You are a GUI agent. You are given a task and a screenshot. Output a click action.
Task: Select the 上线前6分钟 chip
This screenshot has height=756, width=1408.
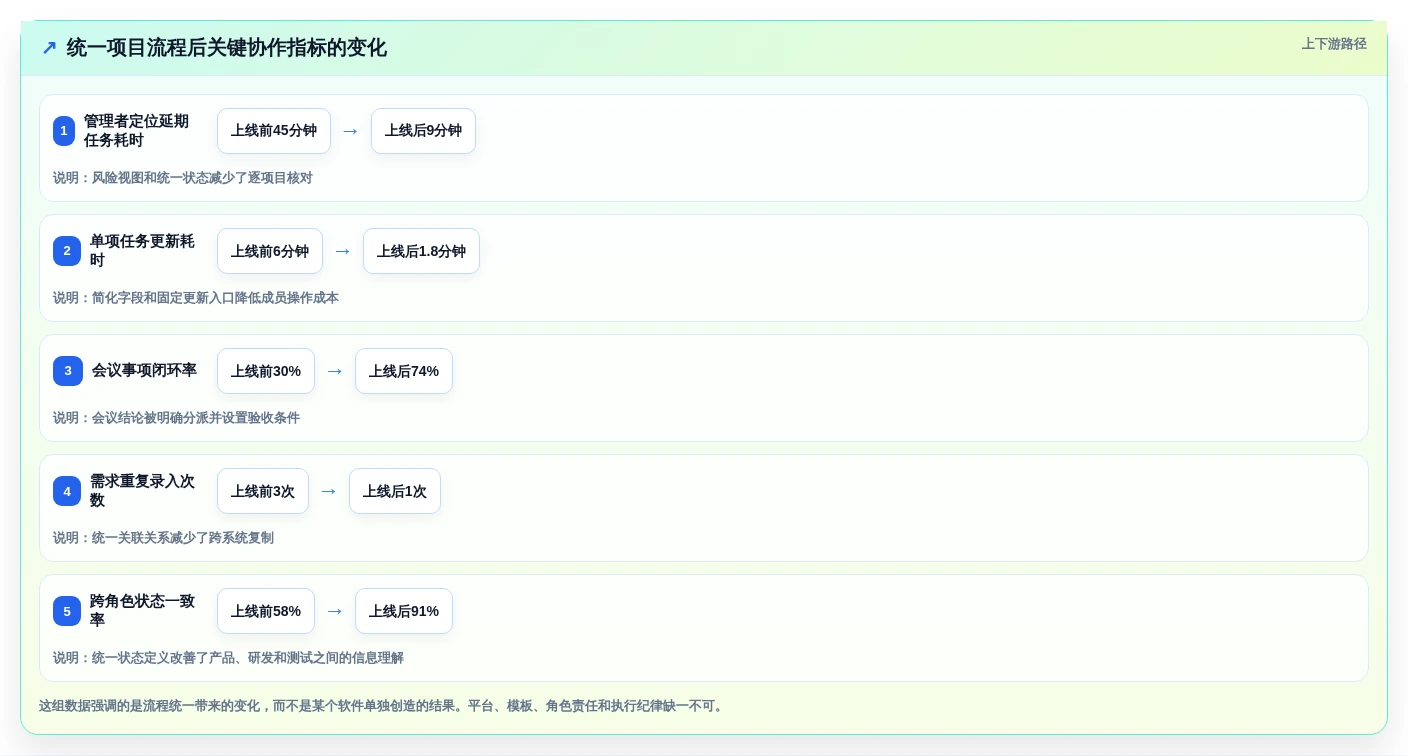pyautogui.click(x=270, y=251)
